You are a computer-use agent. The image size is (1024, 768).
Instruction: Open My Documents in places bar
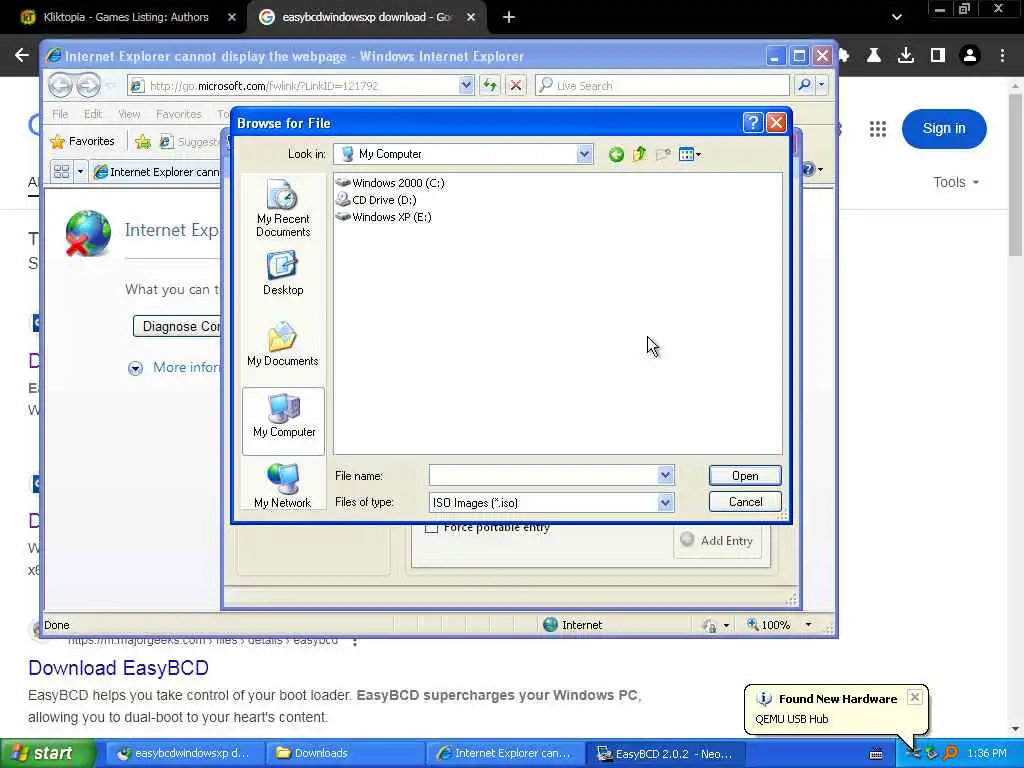[x=283, y=345]
